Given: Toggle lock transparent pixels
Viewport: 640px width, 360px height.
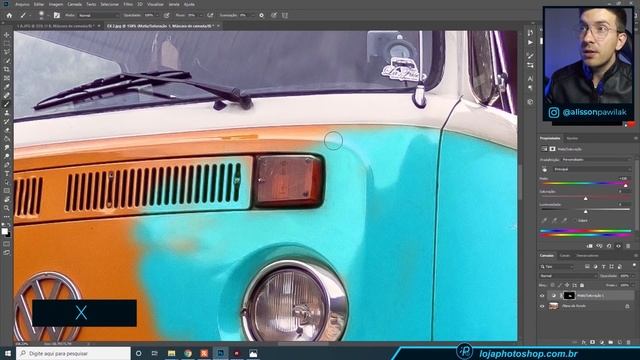Looking at the screenshot, I should point(553,285).
